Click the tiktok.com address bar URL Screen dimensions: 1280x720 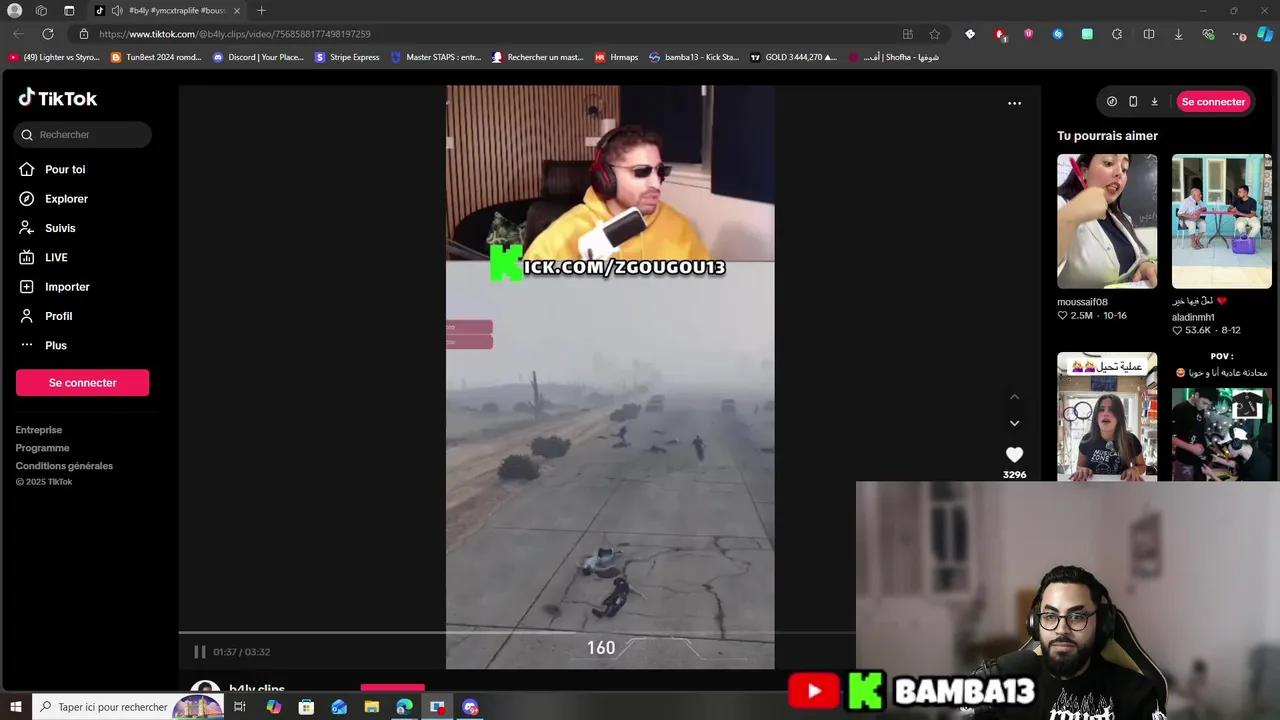pos(235,34)
